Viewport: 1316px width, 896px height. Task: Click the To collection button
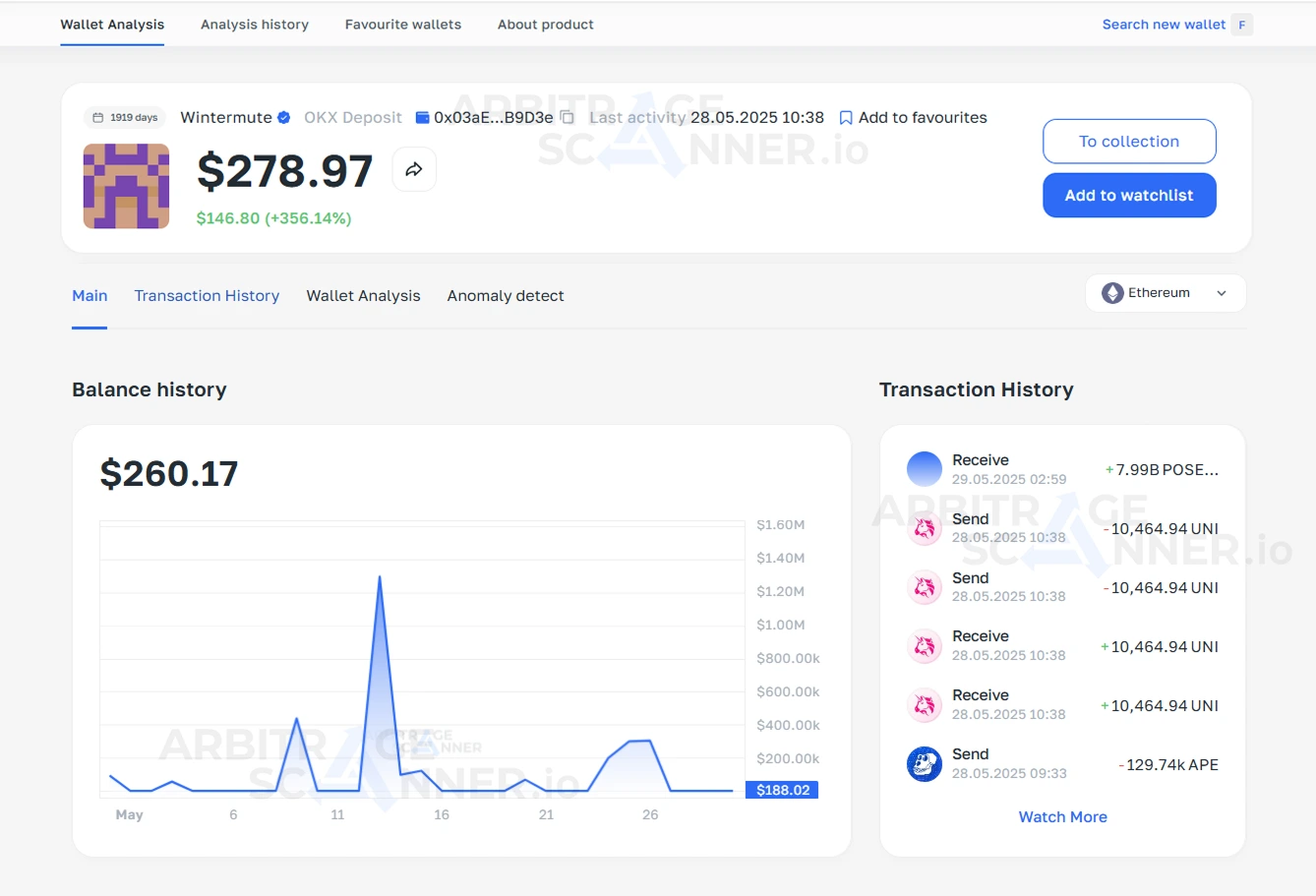[x=1129, y=142]
